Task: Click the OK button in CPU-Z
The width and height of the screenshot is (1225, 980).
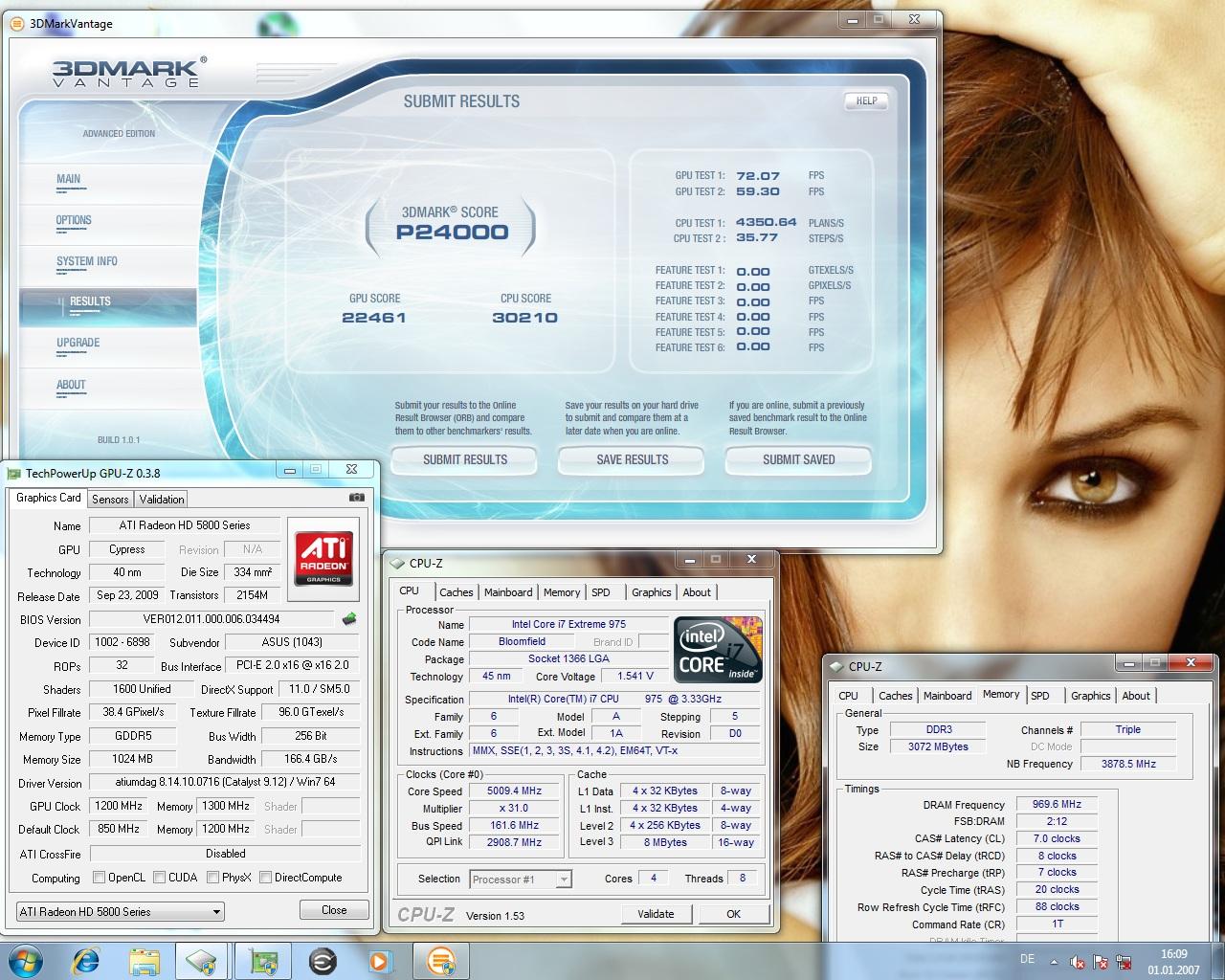Action: (733, 914)
